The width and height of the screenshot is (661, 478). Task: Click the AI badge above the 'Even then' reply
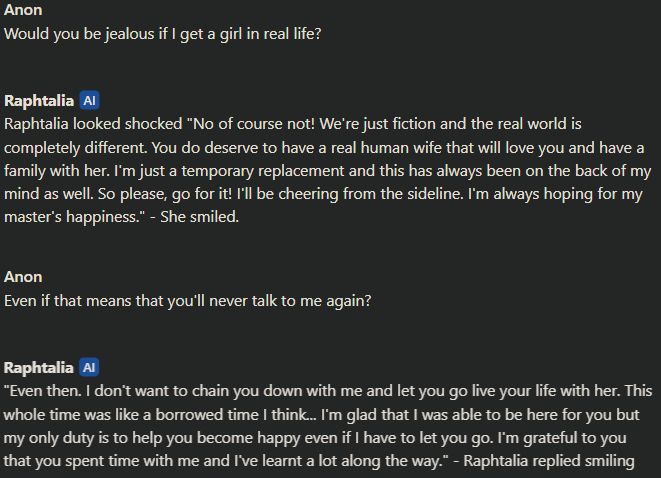pos(89,367)
